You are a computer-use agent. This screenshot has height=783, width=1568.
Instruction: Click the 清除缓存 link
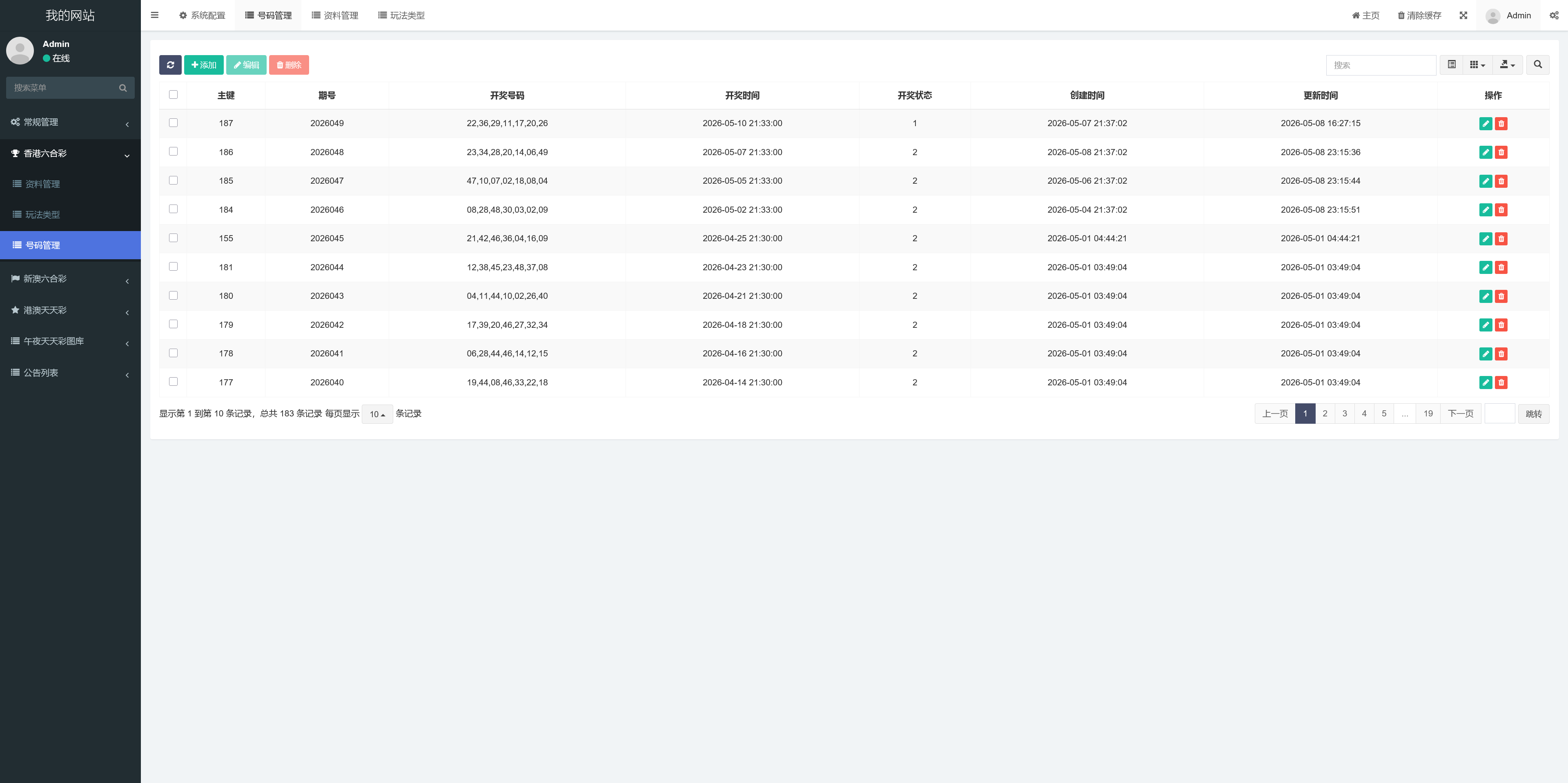1419,15
